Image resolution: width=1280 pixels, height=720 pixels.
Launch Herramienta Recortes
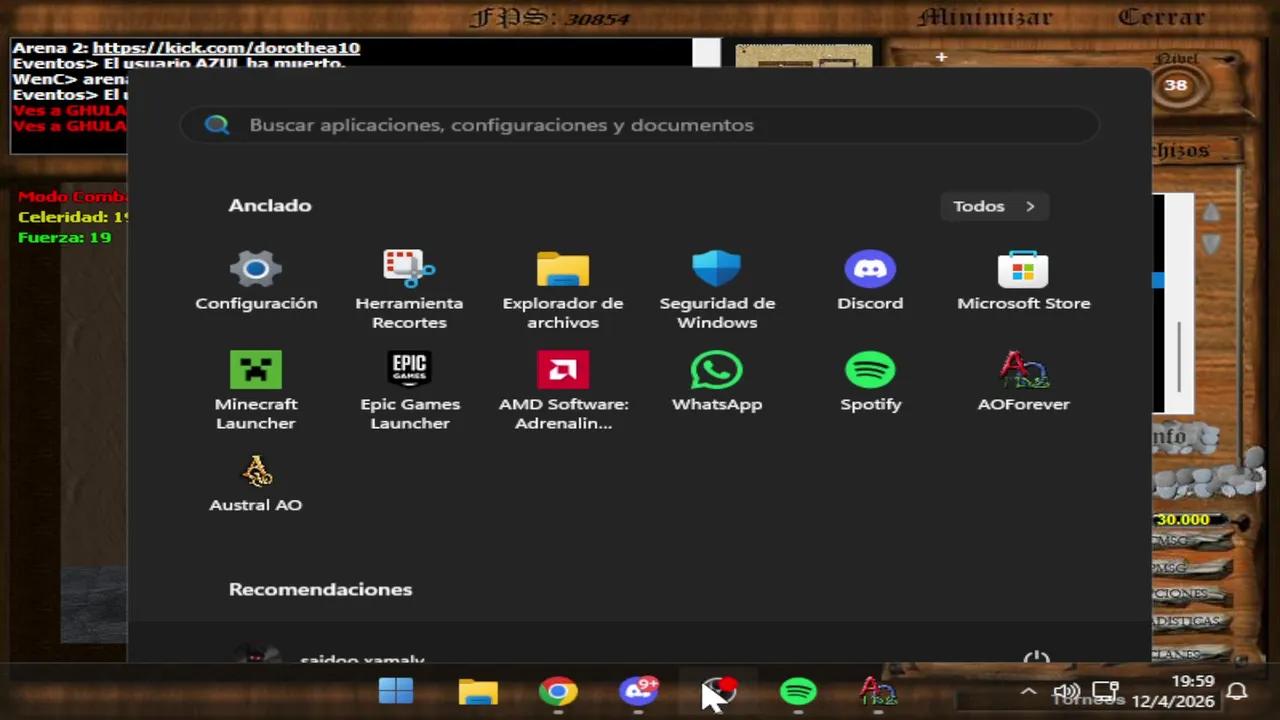point(409,290)
